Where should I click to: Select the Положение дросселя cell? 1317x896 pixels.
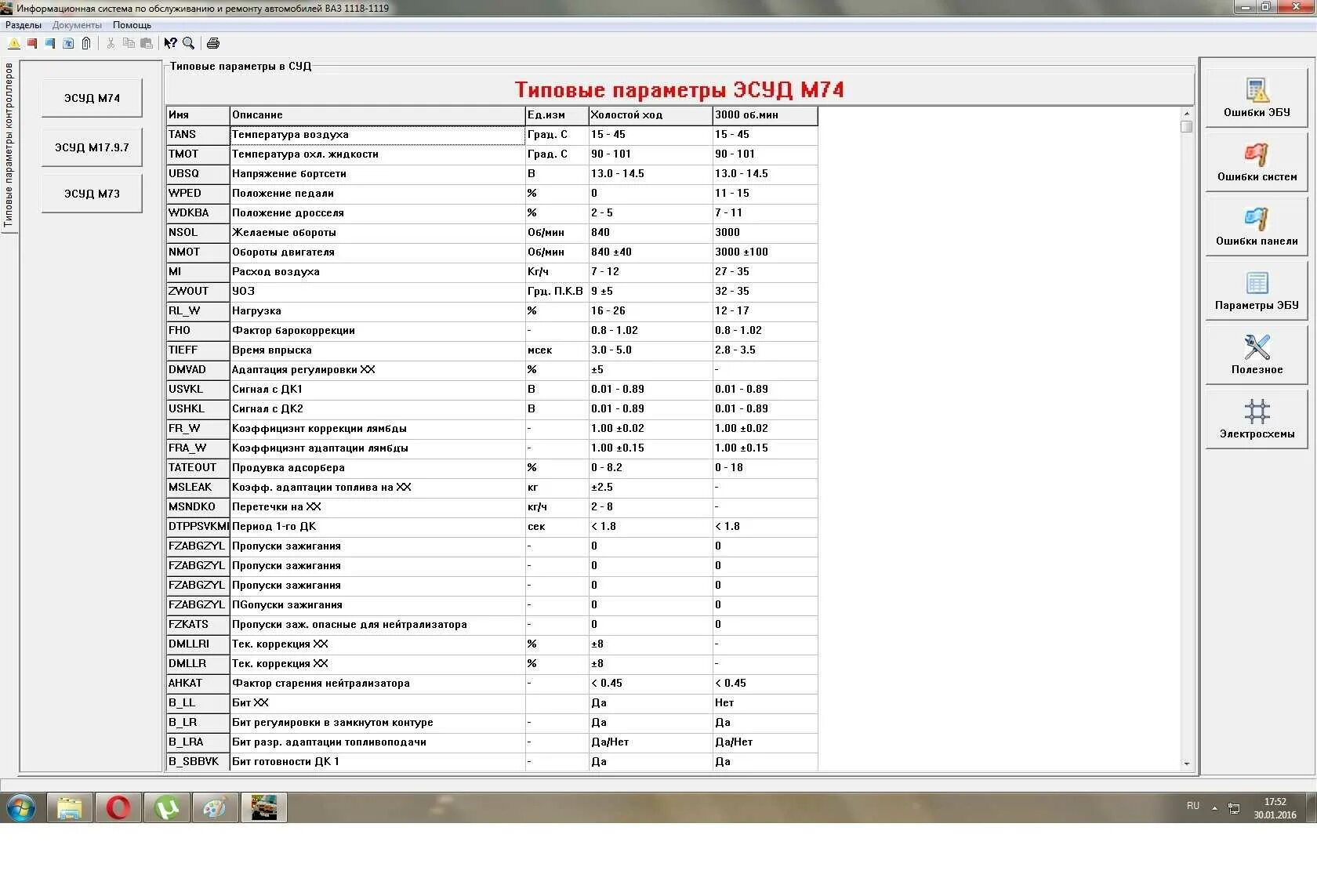tap(377, 213)
